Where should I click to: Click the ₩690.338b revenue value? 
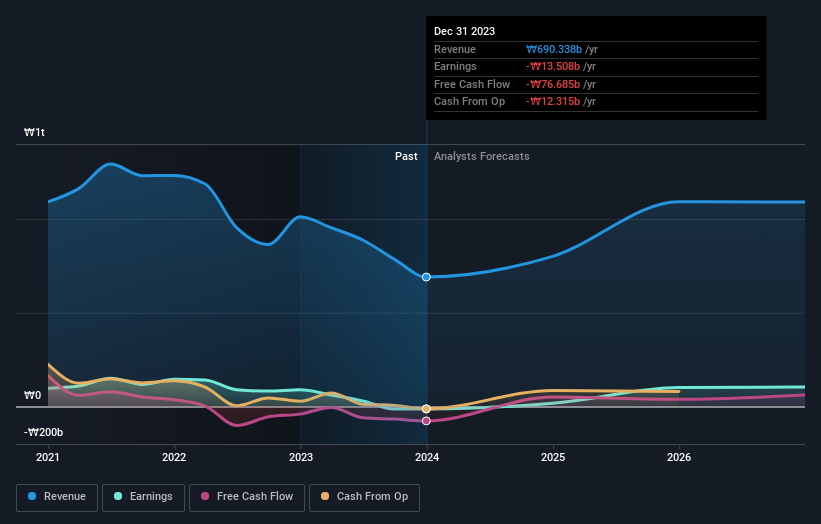point(554,49)
